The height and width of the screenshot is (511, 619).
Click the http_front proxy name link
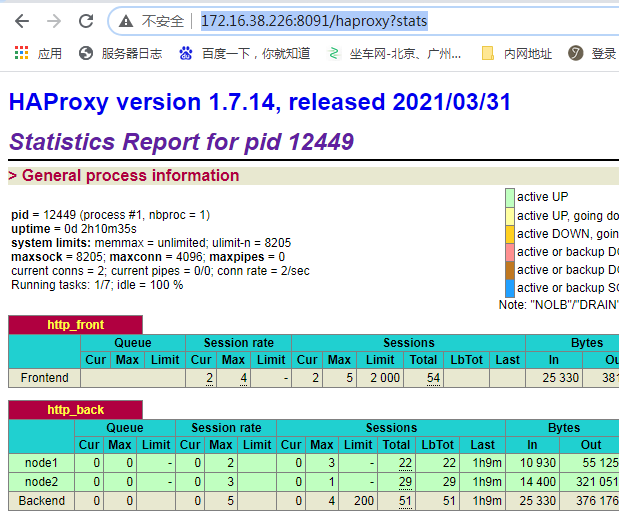[x=75, y=325]
